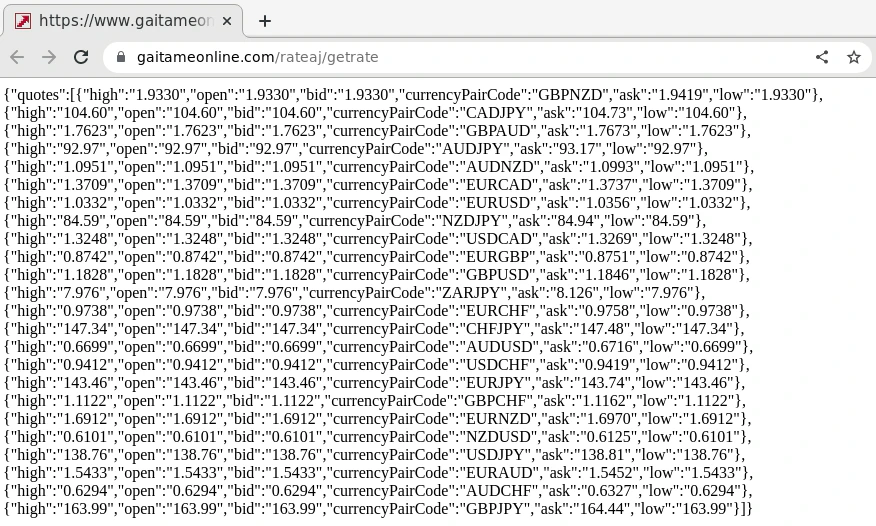Click the EURCAD currency pair code
Screen dimensions: 876x526
499,185
